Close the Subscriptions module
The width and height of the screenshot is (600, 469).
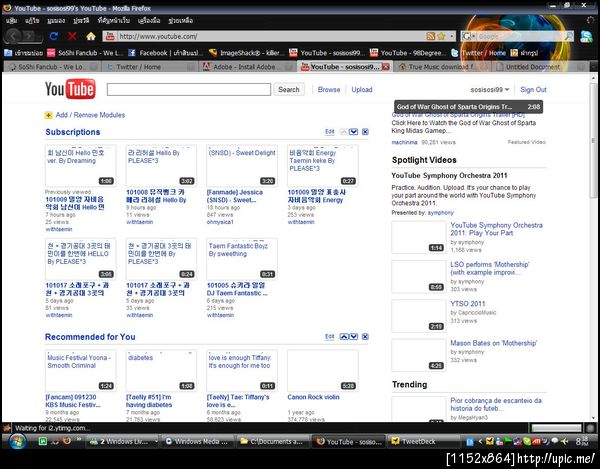coord(365,132)
